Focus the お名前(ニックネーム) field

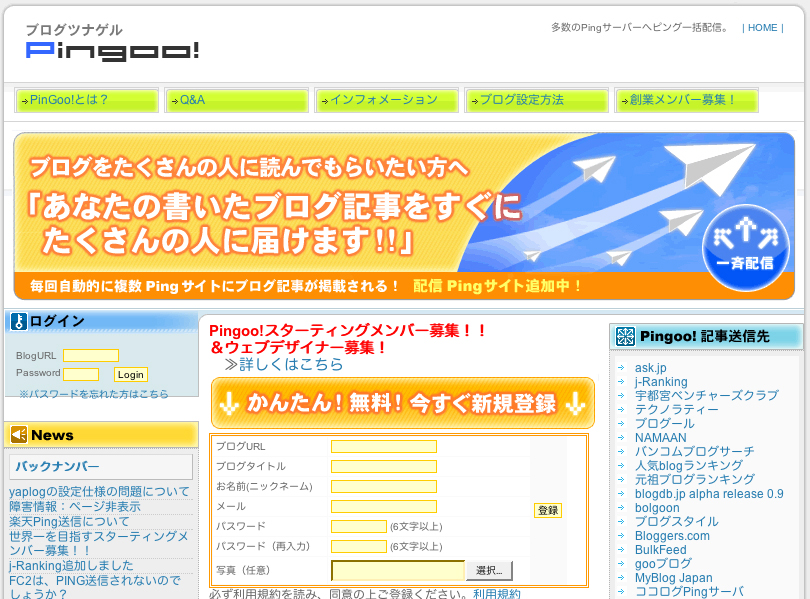pyautogui.click(x=384, y=486)
